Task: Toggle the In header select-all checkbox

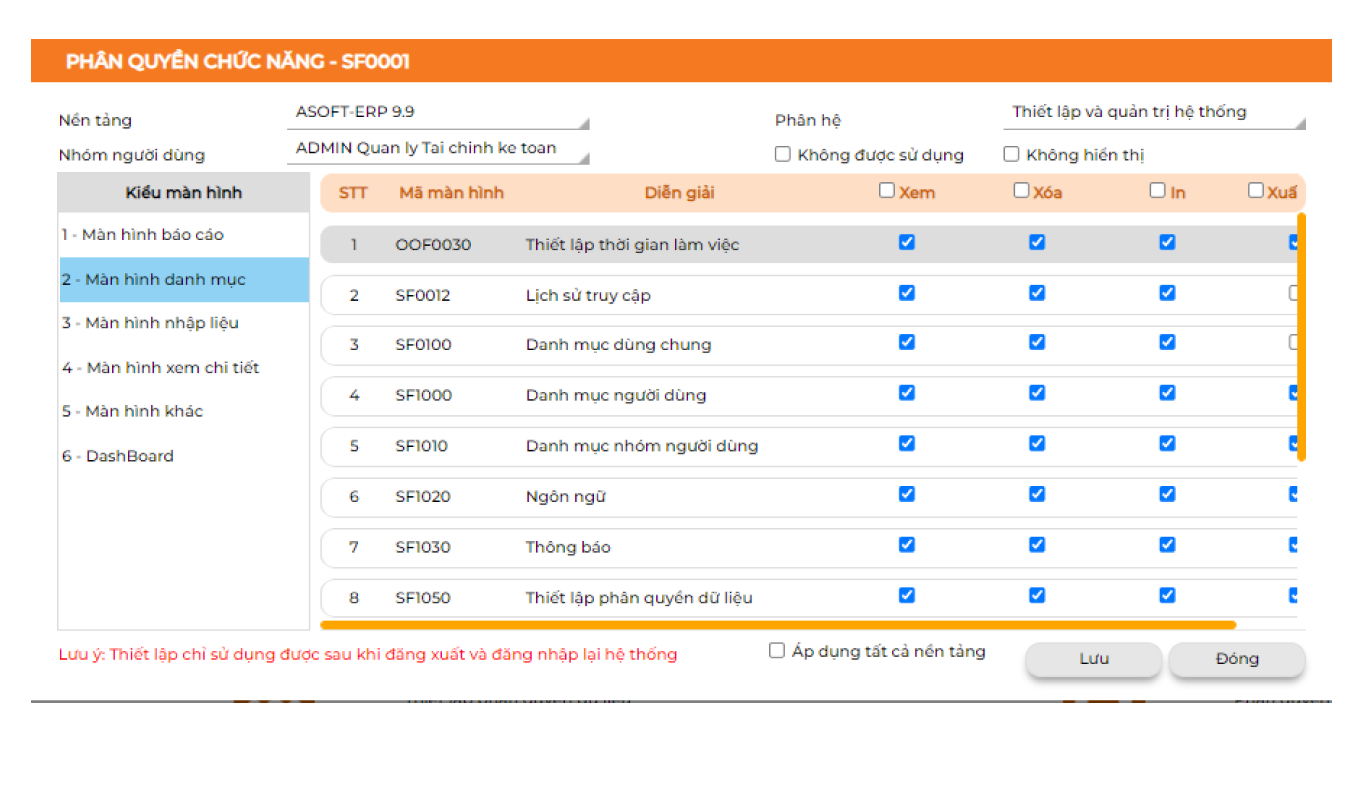Action: (x=1157, y=190)
